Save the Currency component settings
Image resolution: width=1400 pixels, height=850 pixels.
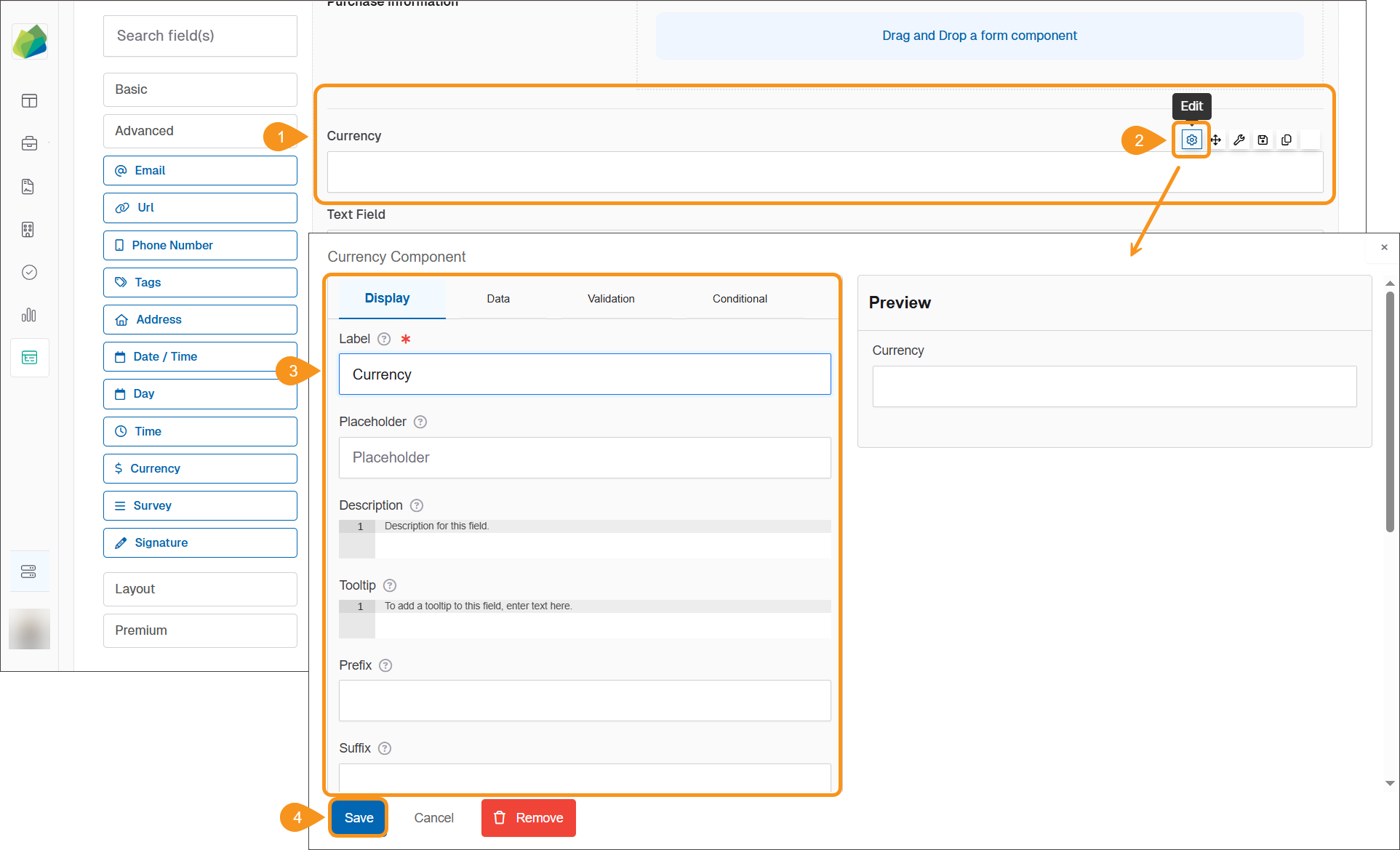pyautogui.click(x=358, y=817)
